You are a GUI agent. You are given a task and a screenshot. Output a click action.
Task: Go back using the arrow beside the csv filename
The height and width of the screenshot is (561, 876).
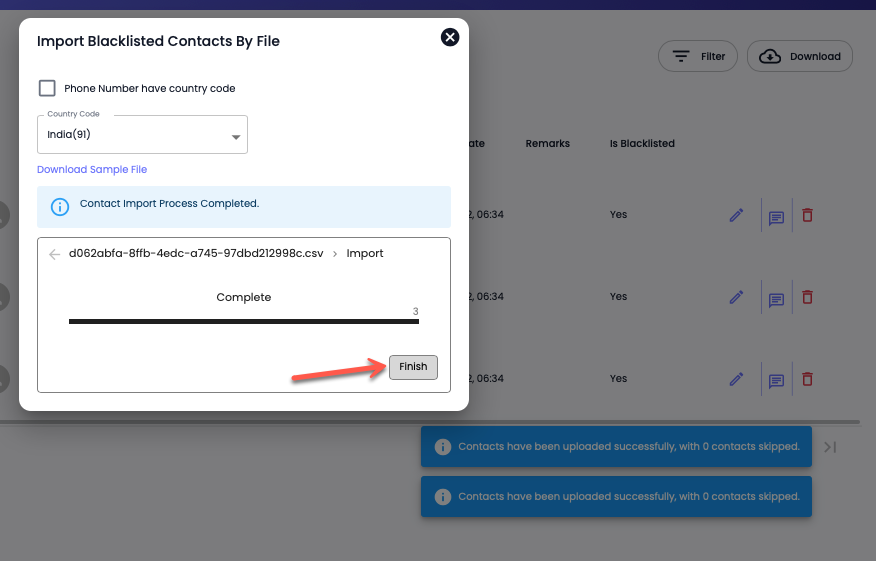[x=54, y=254]
